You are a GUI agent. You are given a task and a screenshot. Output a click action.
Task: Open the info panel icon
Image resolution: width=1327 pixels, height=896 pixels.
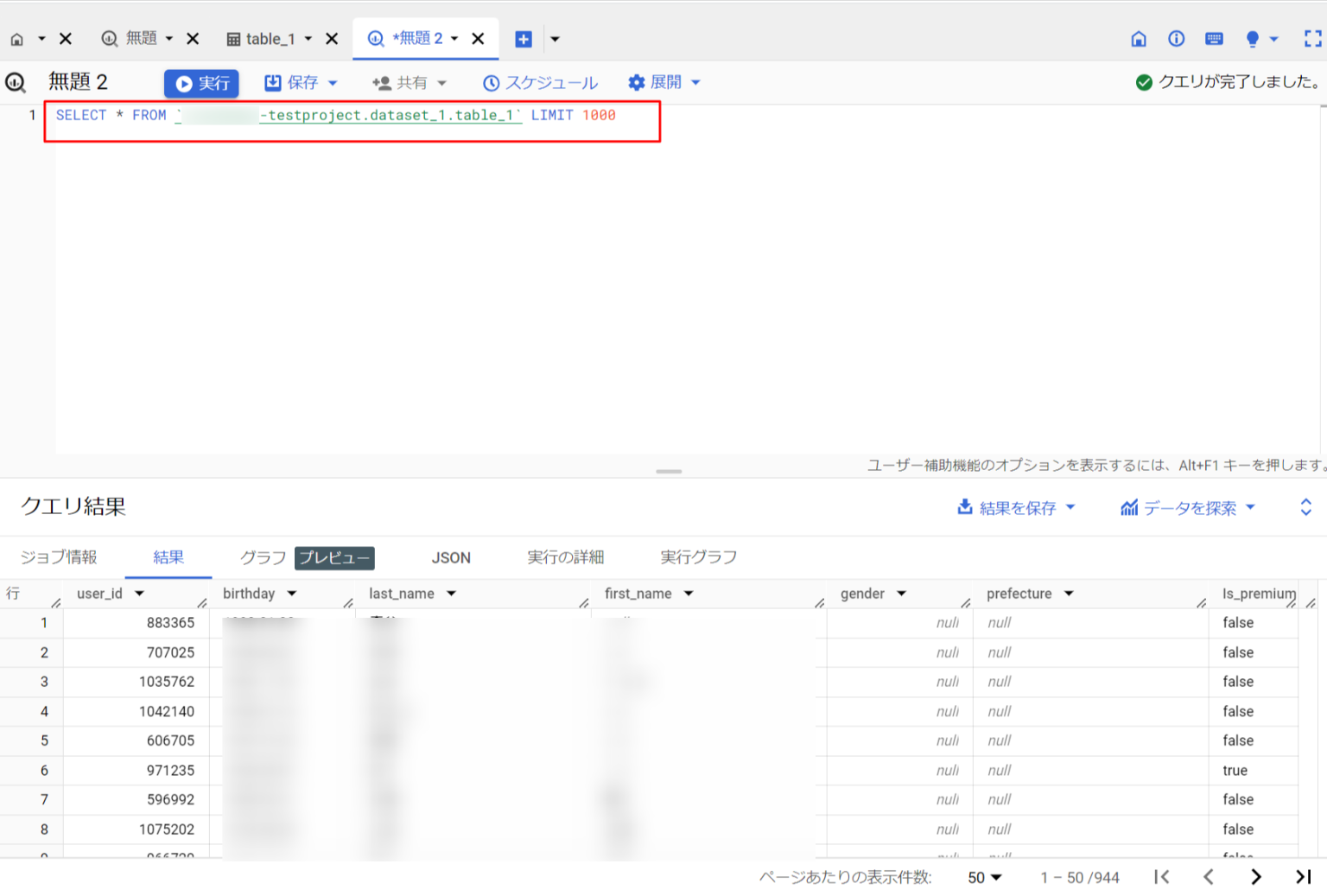(x=1176, y=38)
